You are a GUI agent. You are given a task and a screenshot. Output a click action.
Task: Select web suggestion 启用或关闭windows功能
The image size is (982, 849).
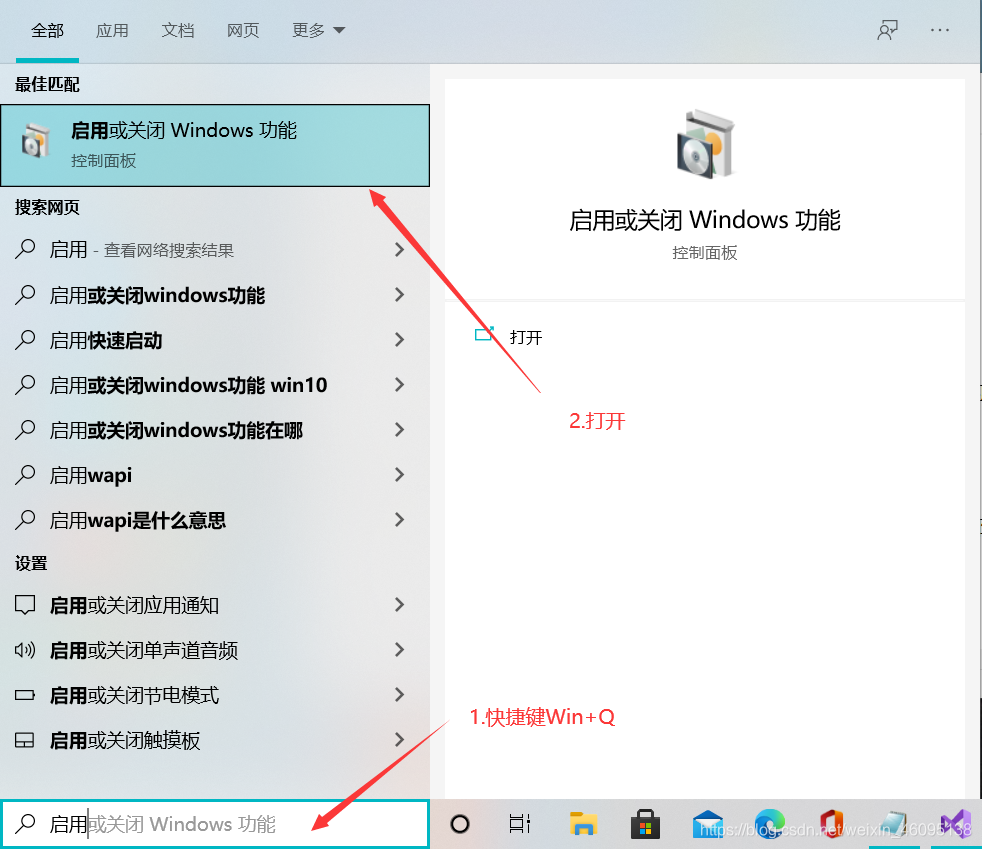point(215,295)
